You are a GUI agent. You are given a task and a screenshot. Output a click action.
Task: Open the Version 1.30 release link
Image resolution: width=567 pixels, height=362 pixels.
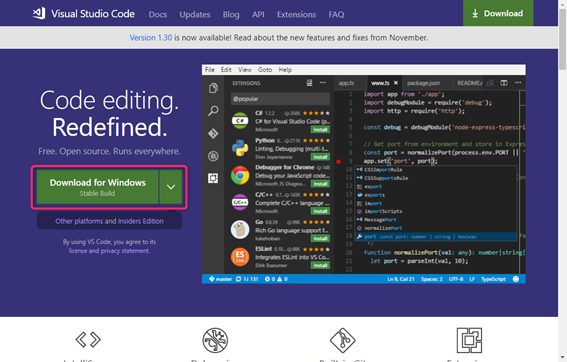(151, 38)
